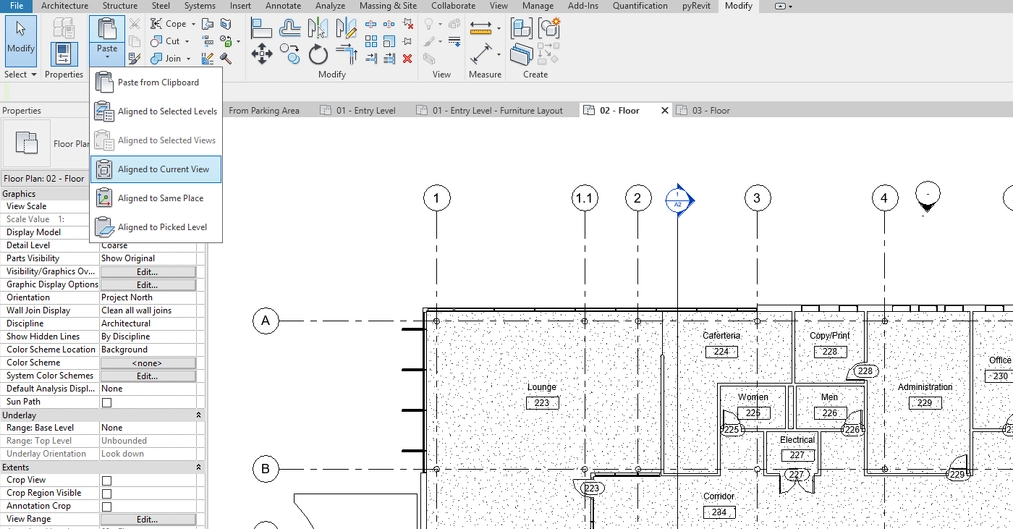1013x529 pixels.
Task: Select the blue section marker head
Action: [680, 200]
